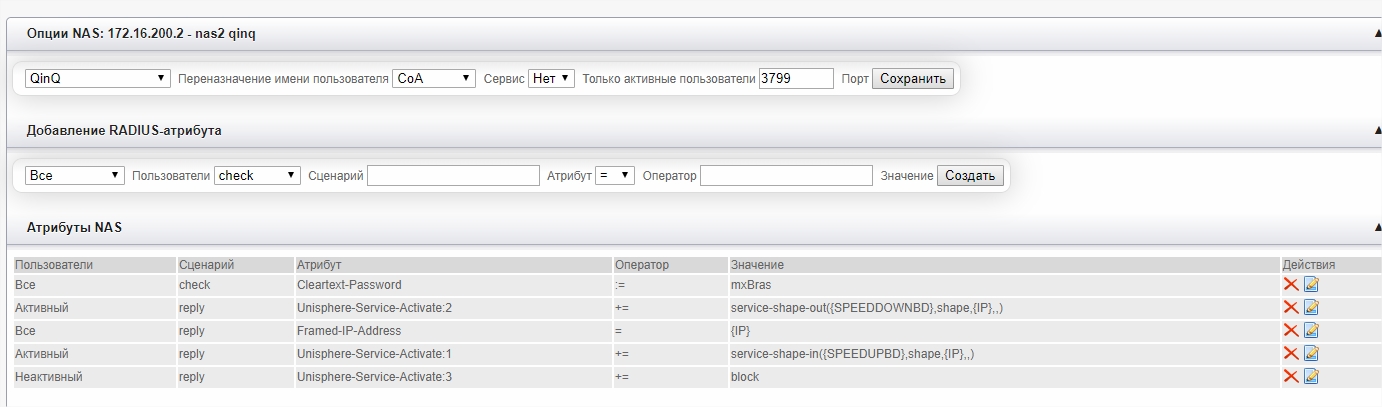Collapse the Опции NAS section
Viewport: 1382px width, 407px height.
(1377, 34)
